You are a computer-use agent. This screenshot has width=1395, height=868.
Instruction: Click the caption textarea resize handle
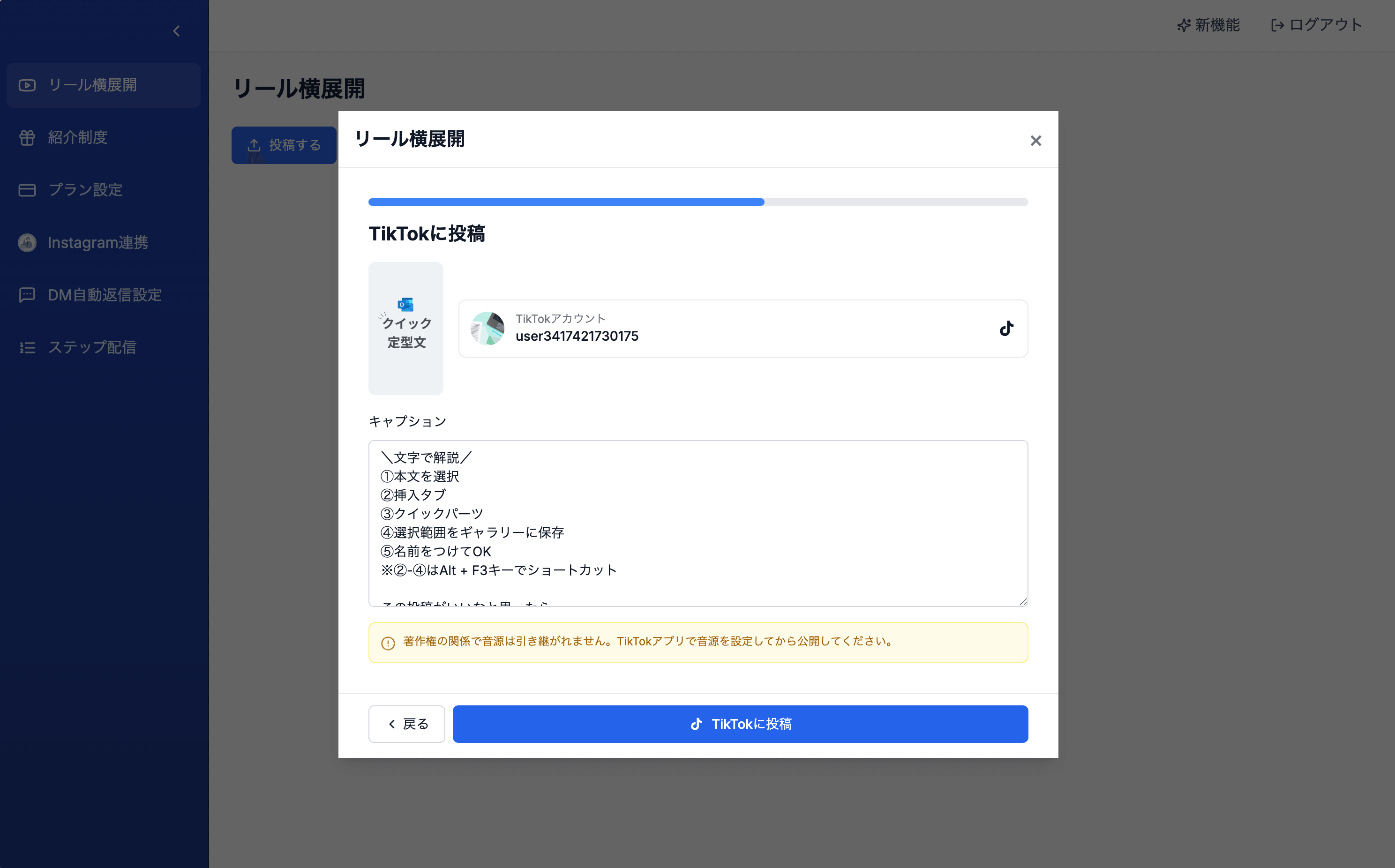pos(1022,601)
